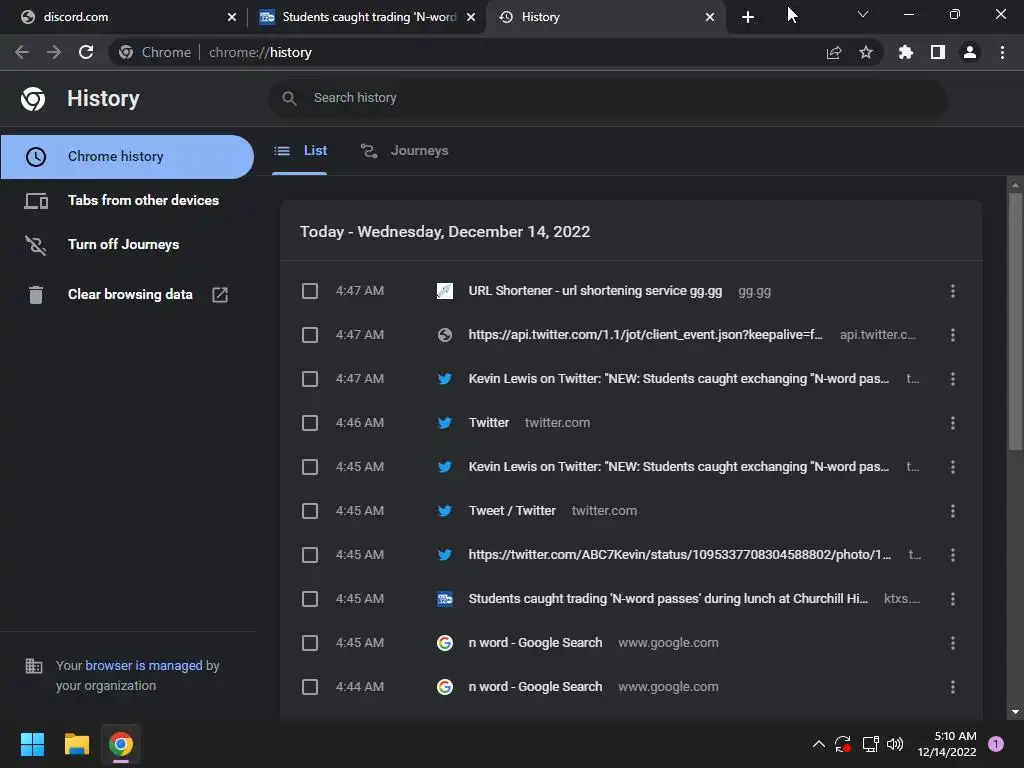Viewport: 1024px width, 768px height.
Task: Close the History tab
Action: (x=710, y=17)
